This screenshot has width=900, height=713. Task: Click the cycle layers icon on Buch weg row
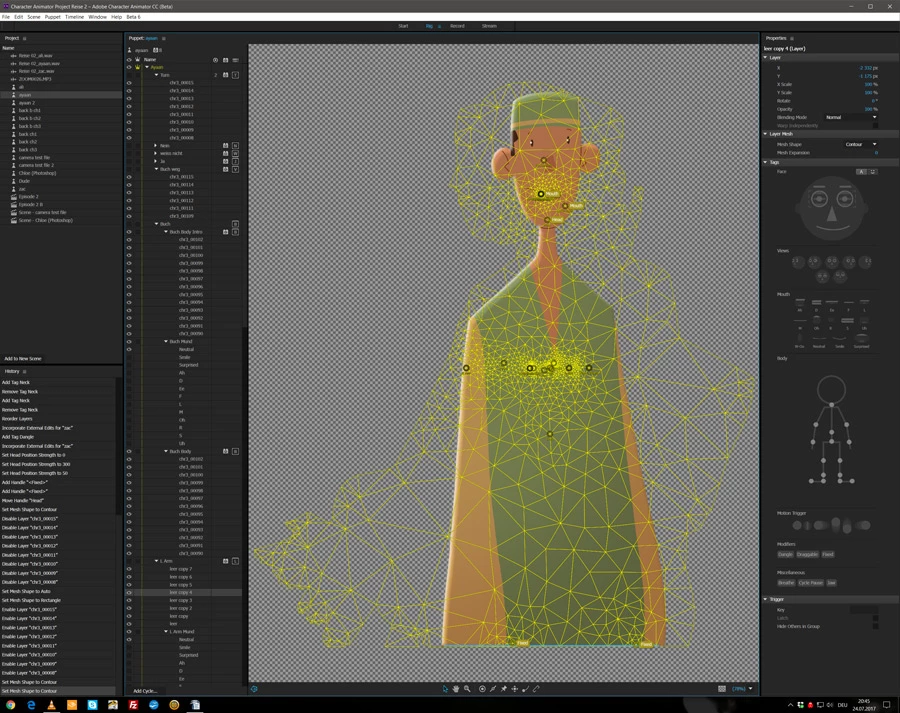(226, 169)
